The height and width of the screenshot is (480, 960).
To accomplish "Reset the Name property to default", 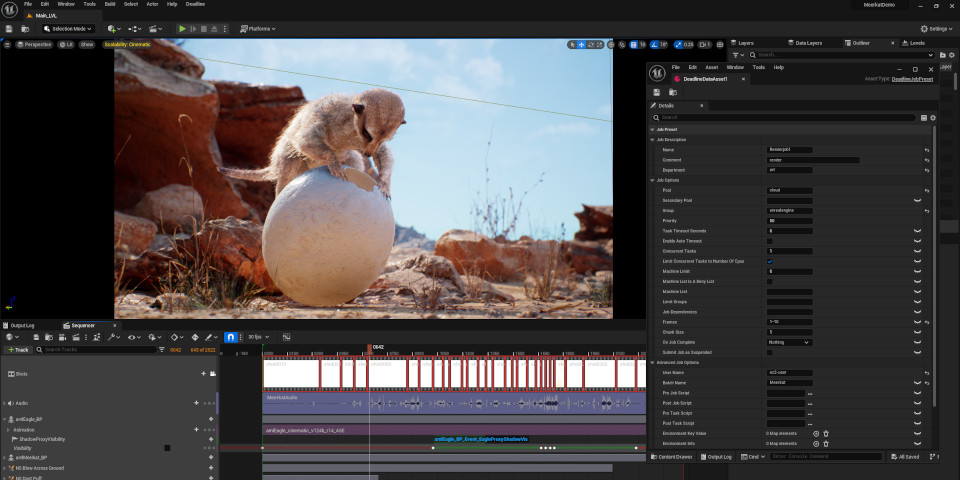I will (x=926, y=150).
